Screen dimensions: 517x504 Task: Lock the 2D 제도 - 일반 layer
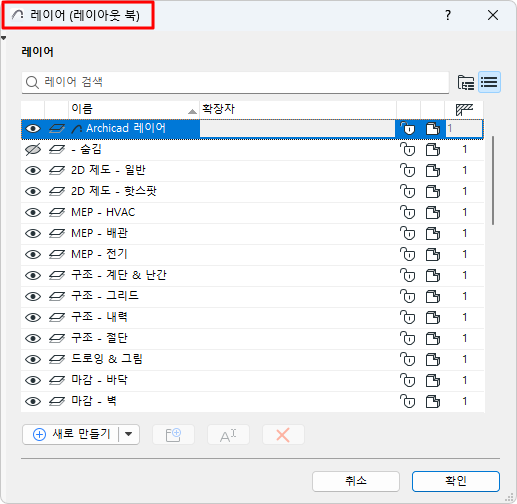pos(407,171)
